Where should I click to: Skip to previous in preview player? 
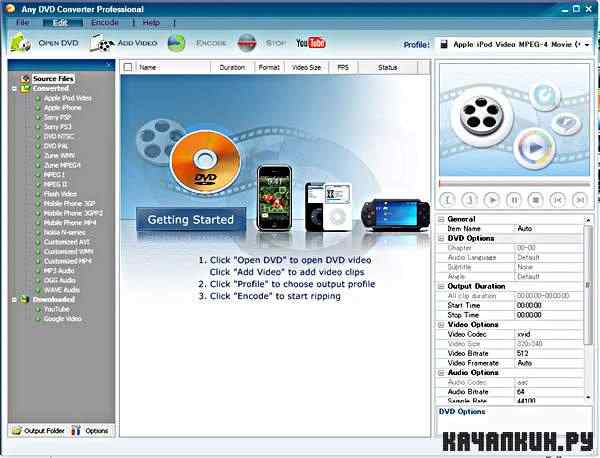pos(558,200)
